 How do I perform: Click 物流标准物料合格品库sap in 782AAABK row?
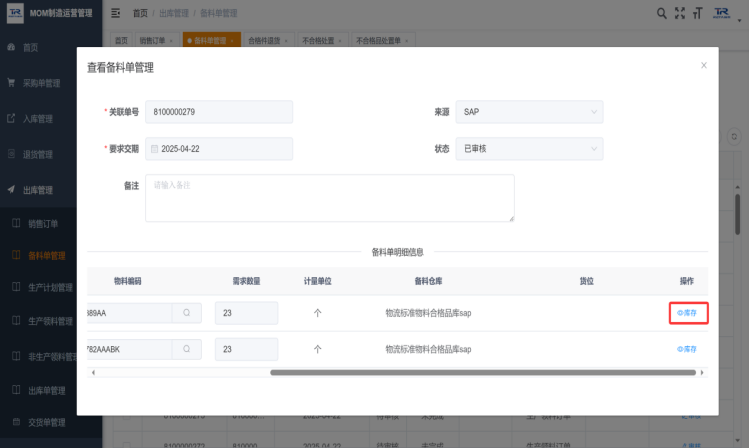pyautogui.click(x=428, y=349)
